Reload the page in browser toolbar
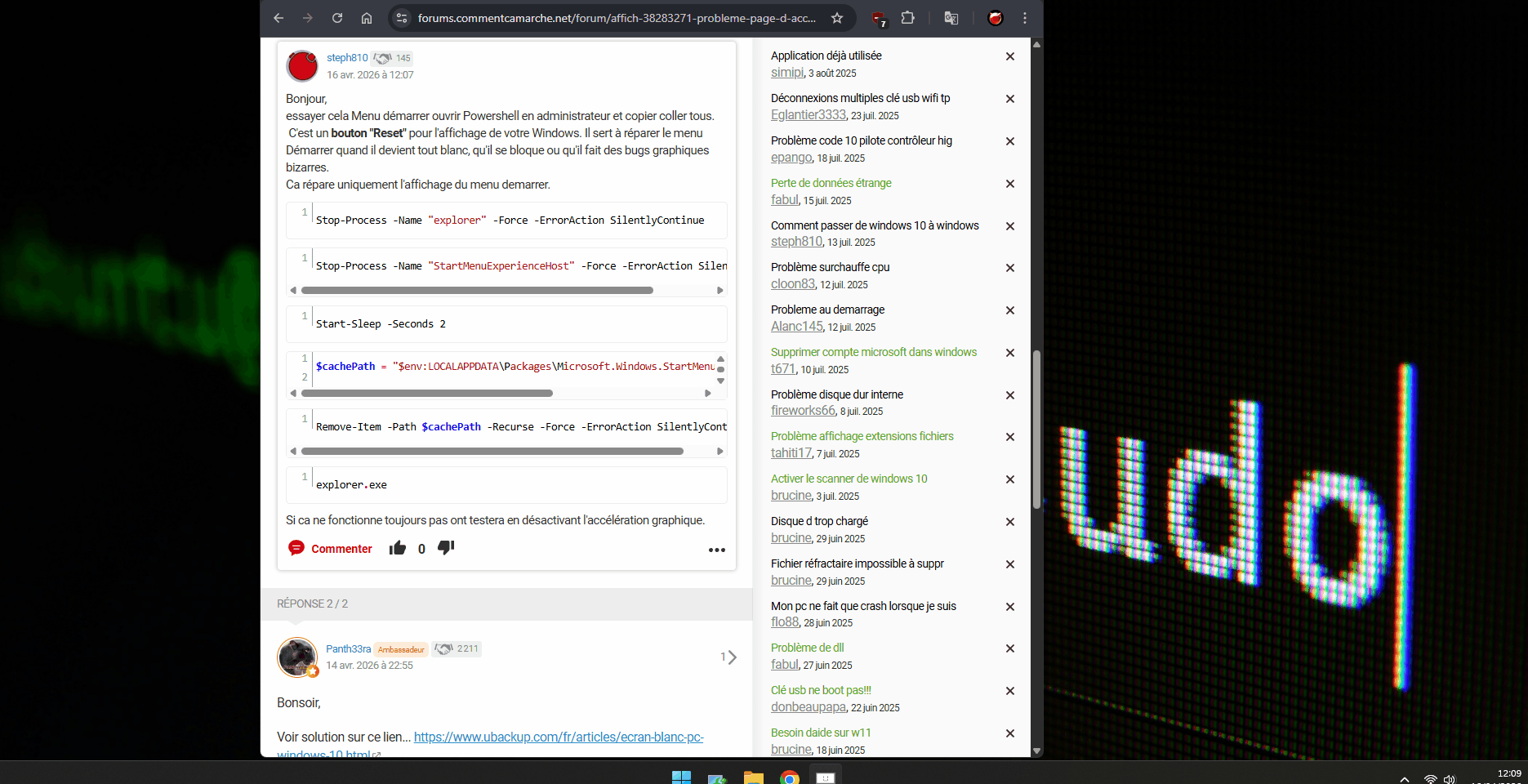The image size is (1528, 784). click(337, 18)
